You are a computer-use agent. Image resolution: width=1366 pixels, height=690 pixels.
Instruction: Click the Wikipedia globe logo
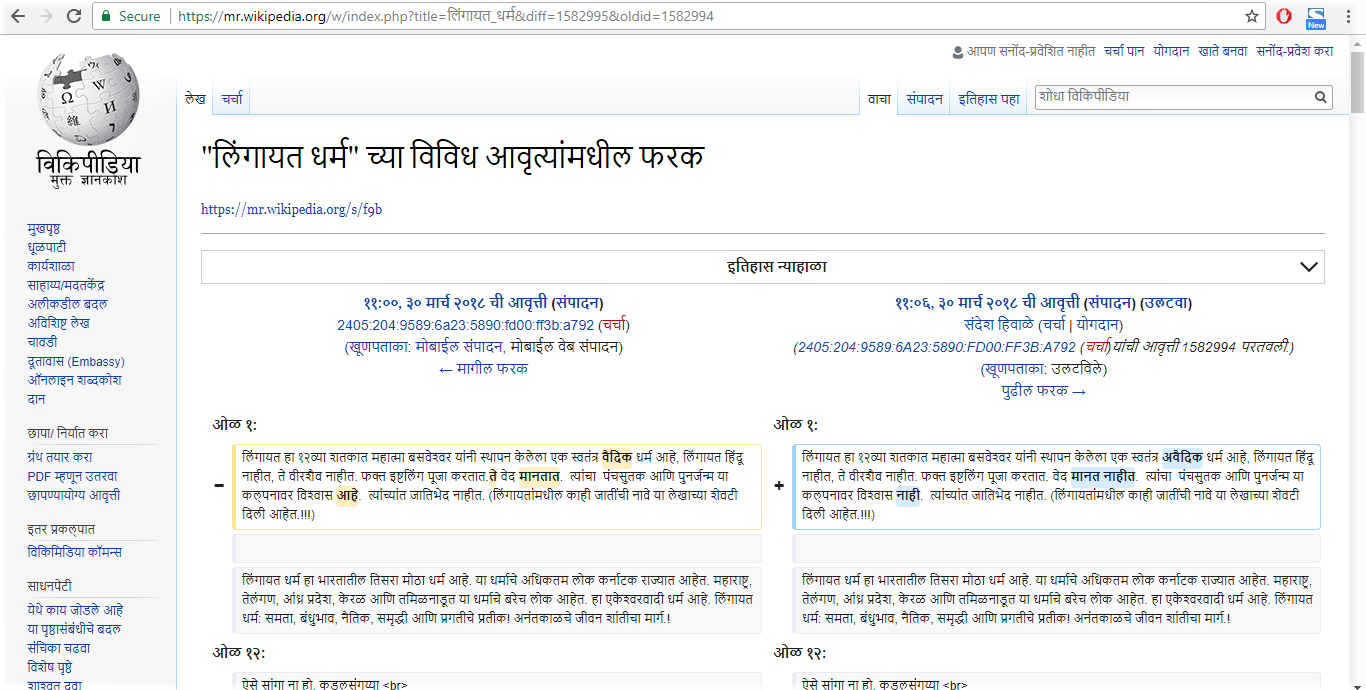(89, 100)
